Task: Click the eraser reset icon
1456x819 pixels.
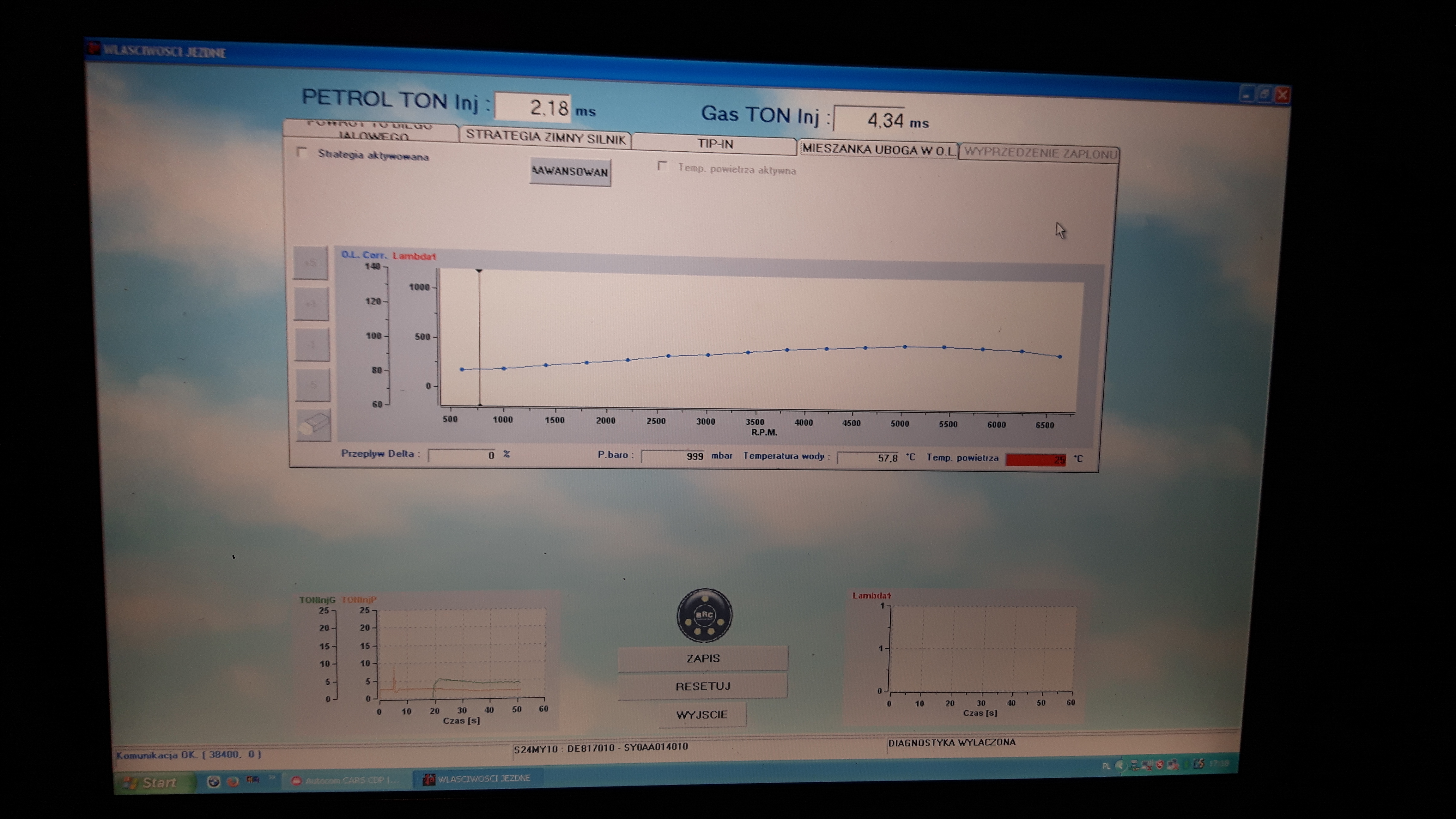Action: [314, 424]
